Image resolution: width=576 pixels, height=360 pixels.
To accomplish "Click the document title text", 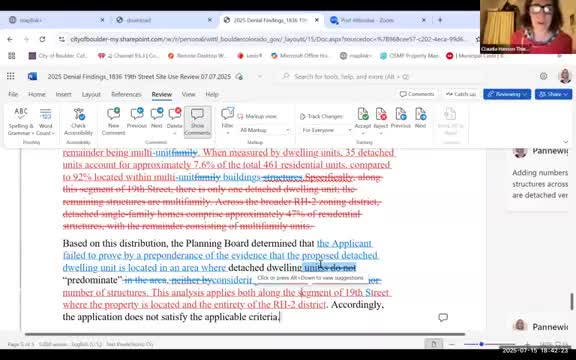I will (x=139, y=76).
